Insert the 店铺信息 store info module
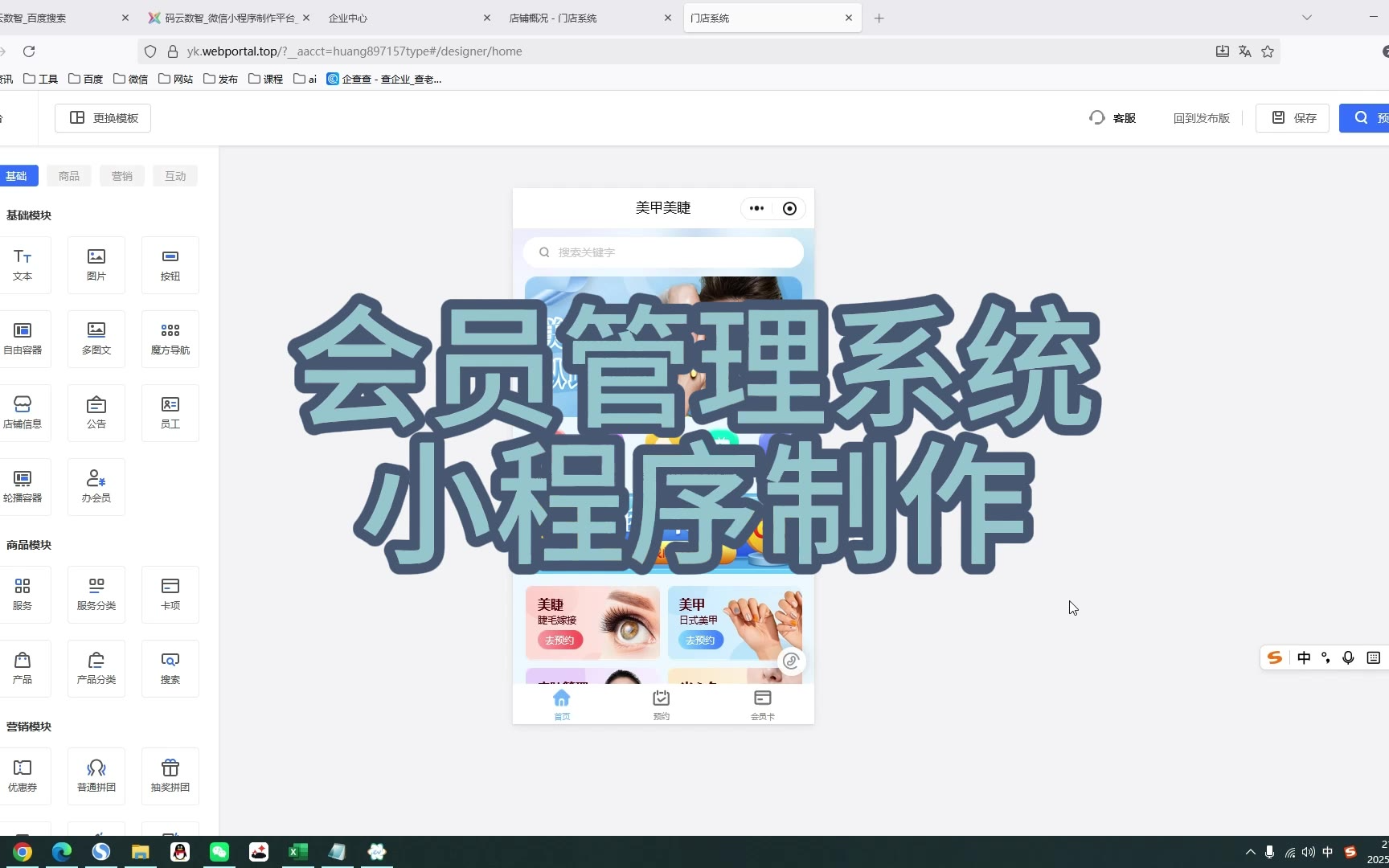Viewport: 1389px width, 868px height. (x=23, y=412)
